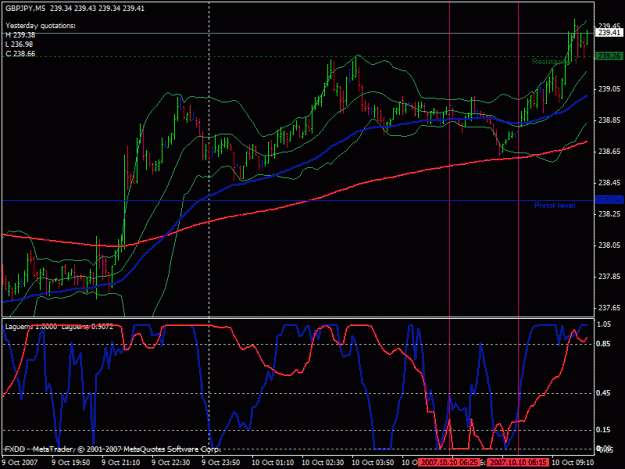Click the '9 Oct 21:10' time axis label
Image resolution: width=625 pixels, height=469 pixels.
tap(121, 462)
